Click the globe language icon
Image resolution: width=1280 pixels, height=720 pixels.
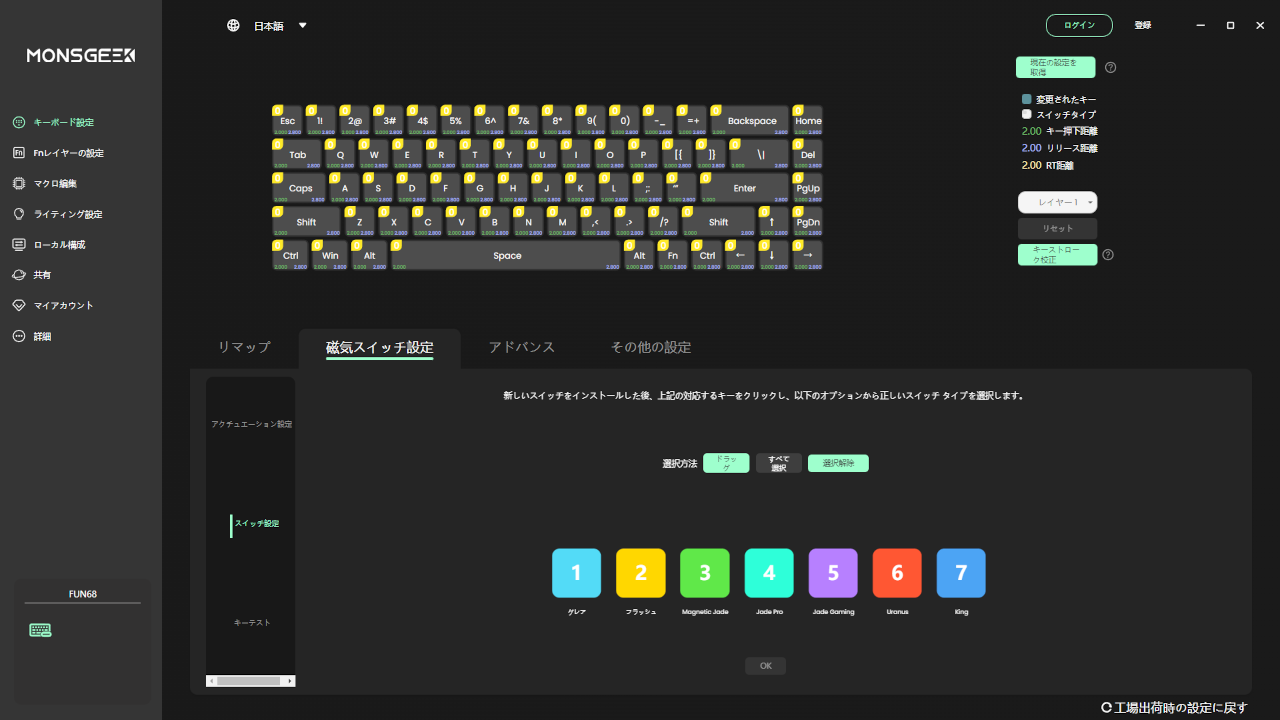[x=233, y=26]
